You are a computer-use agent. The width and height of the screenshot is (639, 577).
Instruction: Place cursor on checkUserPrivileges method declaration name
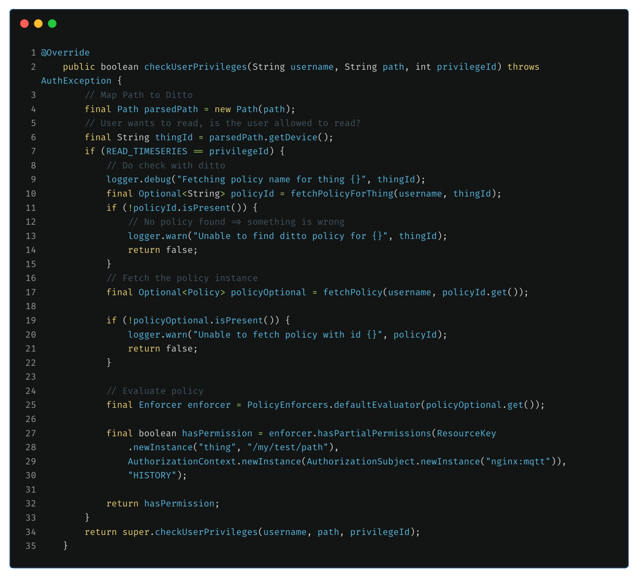(x=194, y=67)
